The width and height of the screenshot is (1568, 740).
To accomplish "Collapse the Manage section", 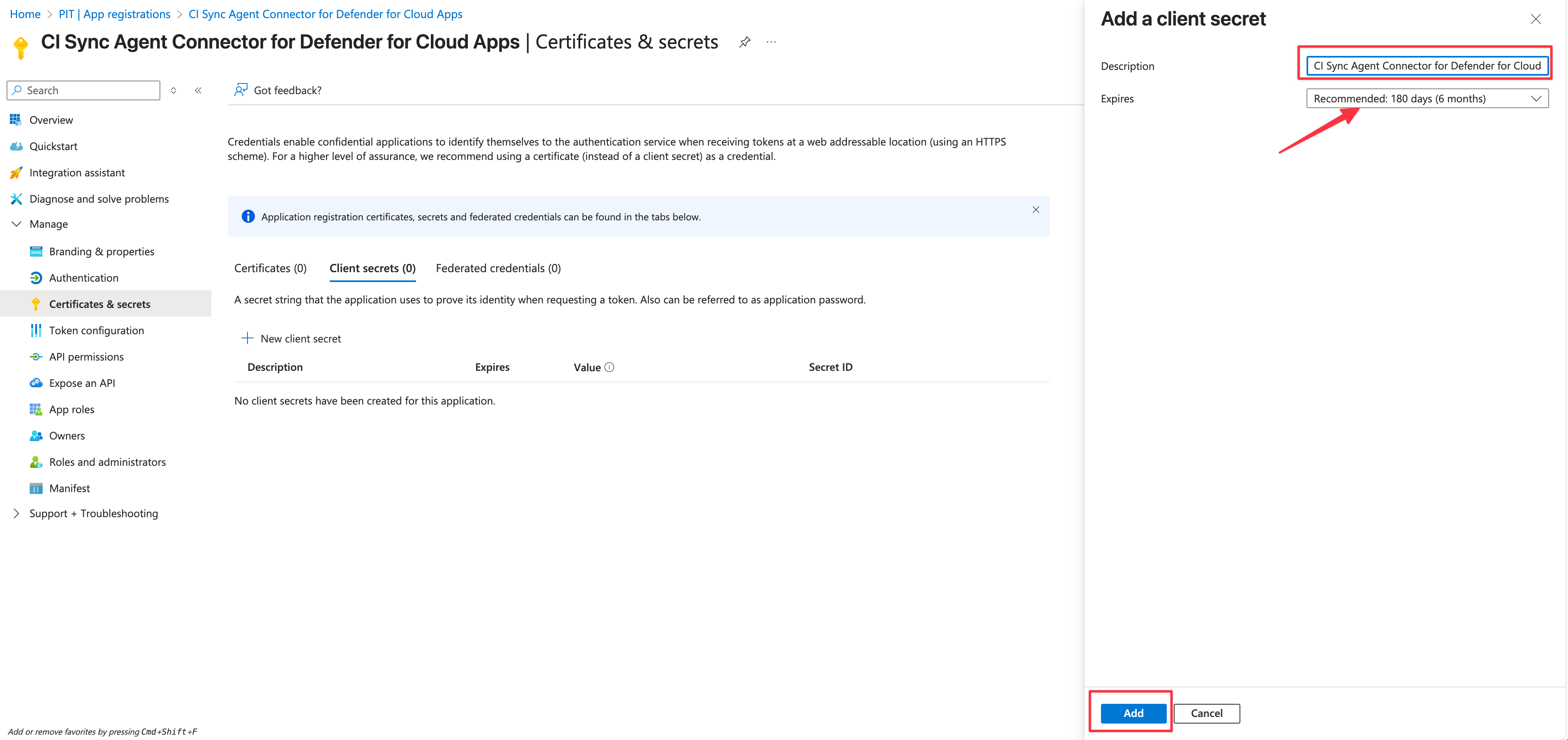I will click(x=16, y=224).
